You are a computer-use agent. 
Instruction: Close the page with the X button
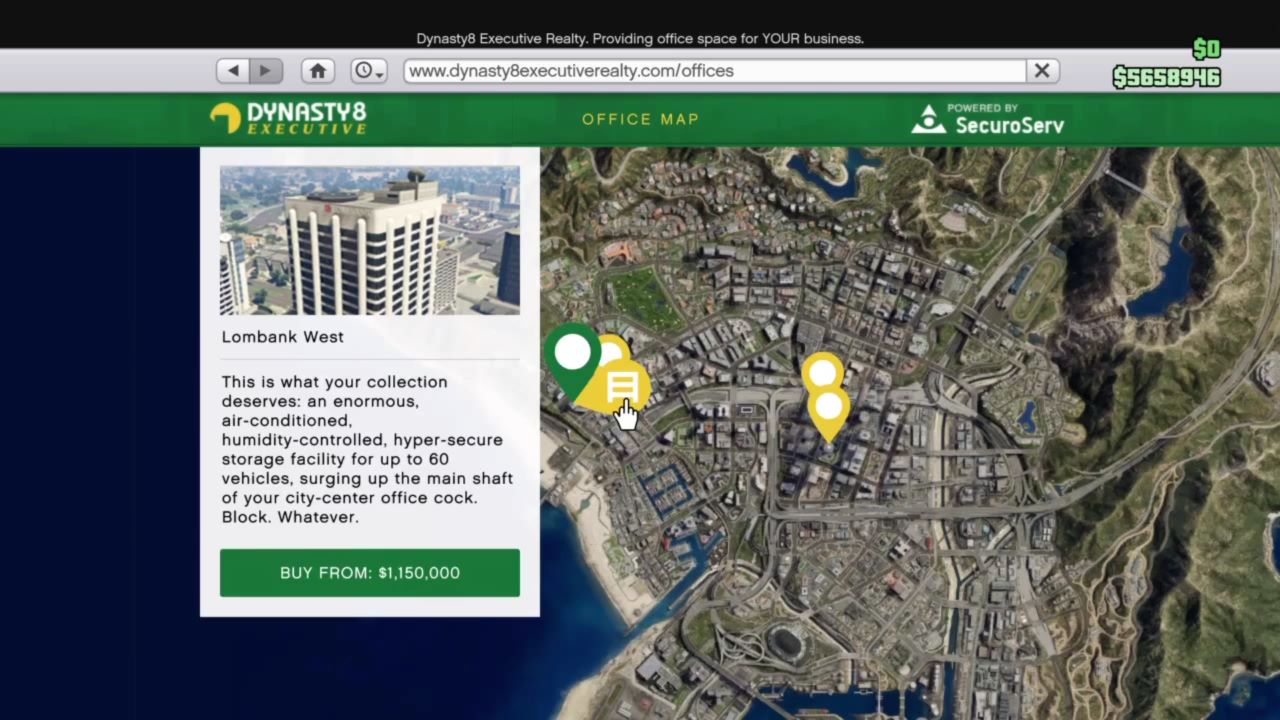[1041, 70]
